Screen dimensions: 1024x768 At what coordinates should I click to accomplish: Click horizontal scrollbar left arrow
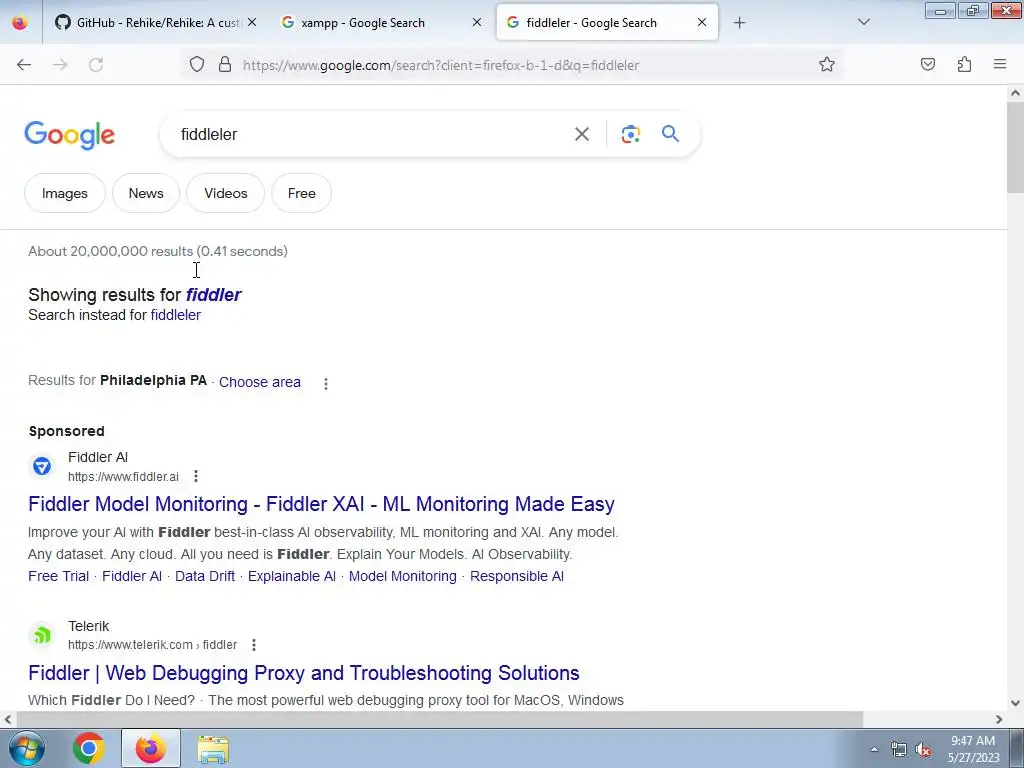pyautogui.click(x=8, y=720)
